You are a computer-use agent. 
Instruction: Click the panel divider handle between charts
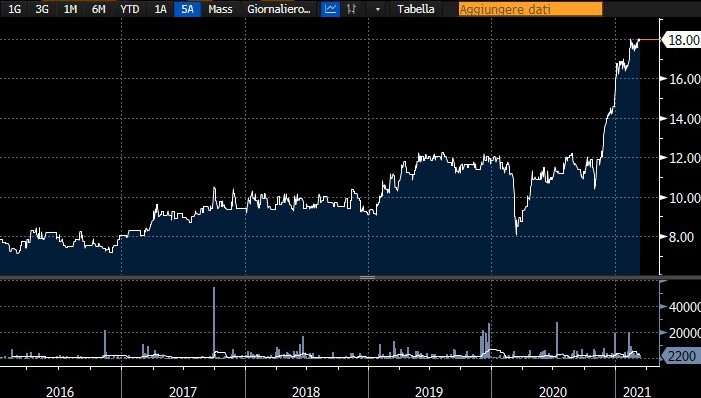click(367, 278)
